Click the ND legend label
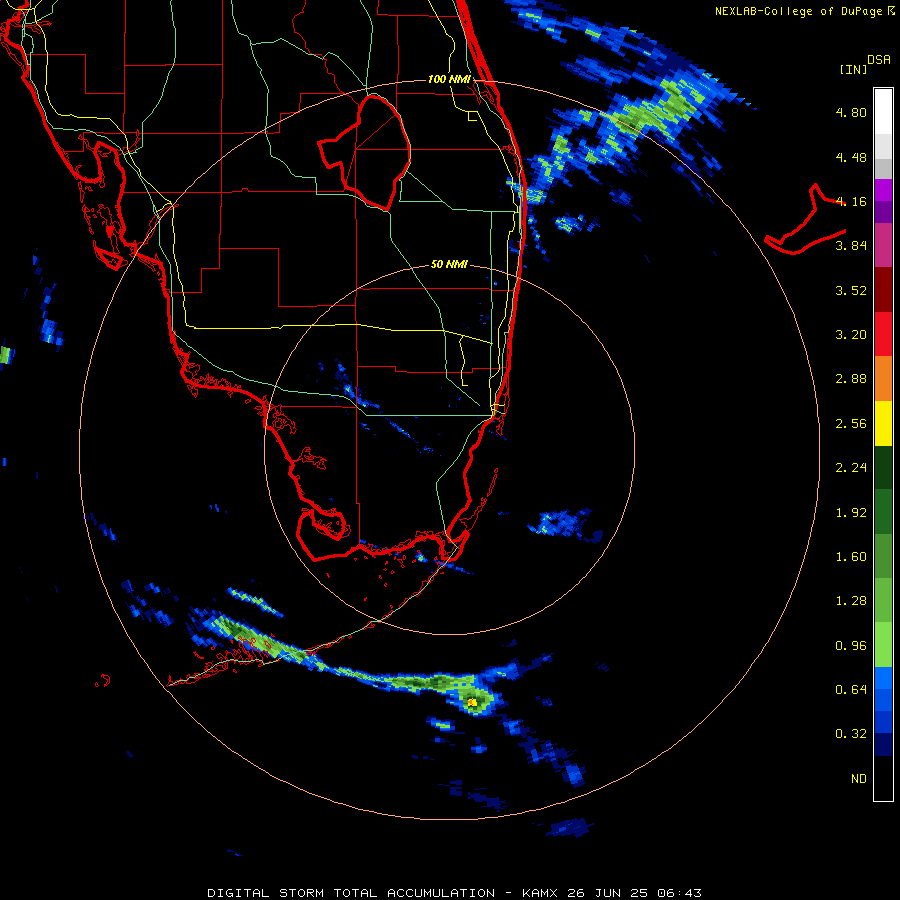This screenshot has height=900, width=900. (x=859, y=779)
